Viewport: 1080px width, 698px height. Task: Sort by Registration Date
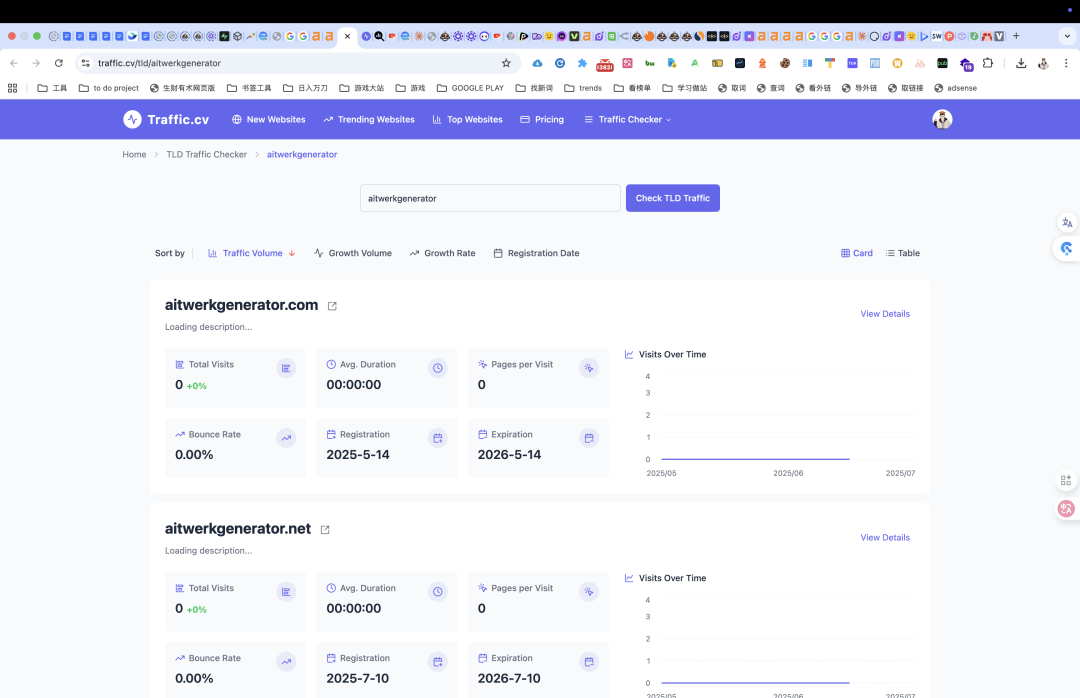(x=537, y=253)
